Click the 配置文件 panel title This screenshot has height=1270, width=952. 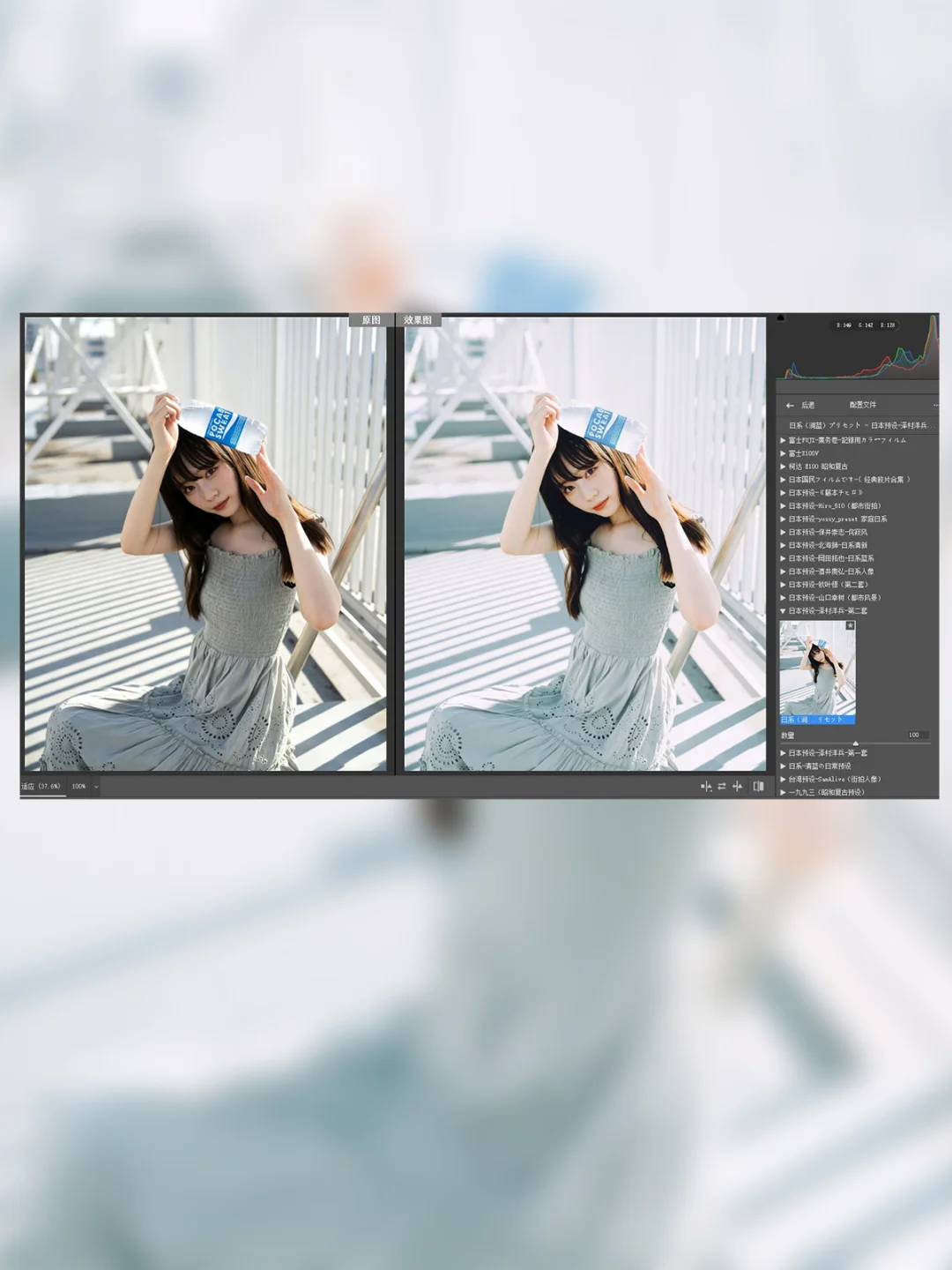click(x=863, y=406)
